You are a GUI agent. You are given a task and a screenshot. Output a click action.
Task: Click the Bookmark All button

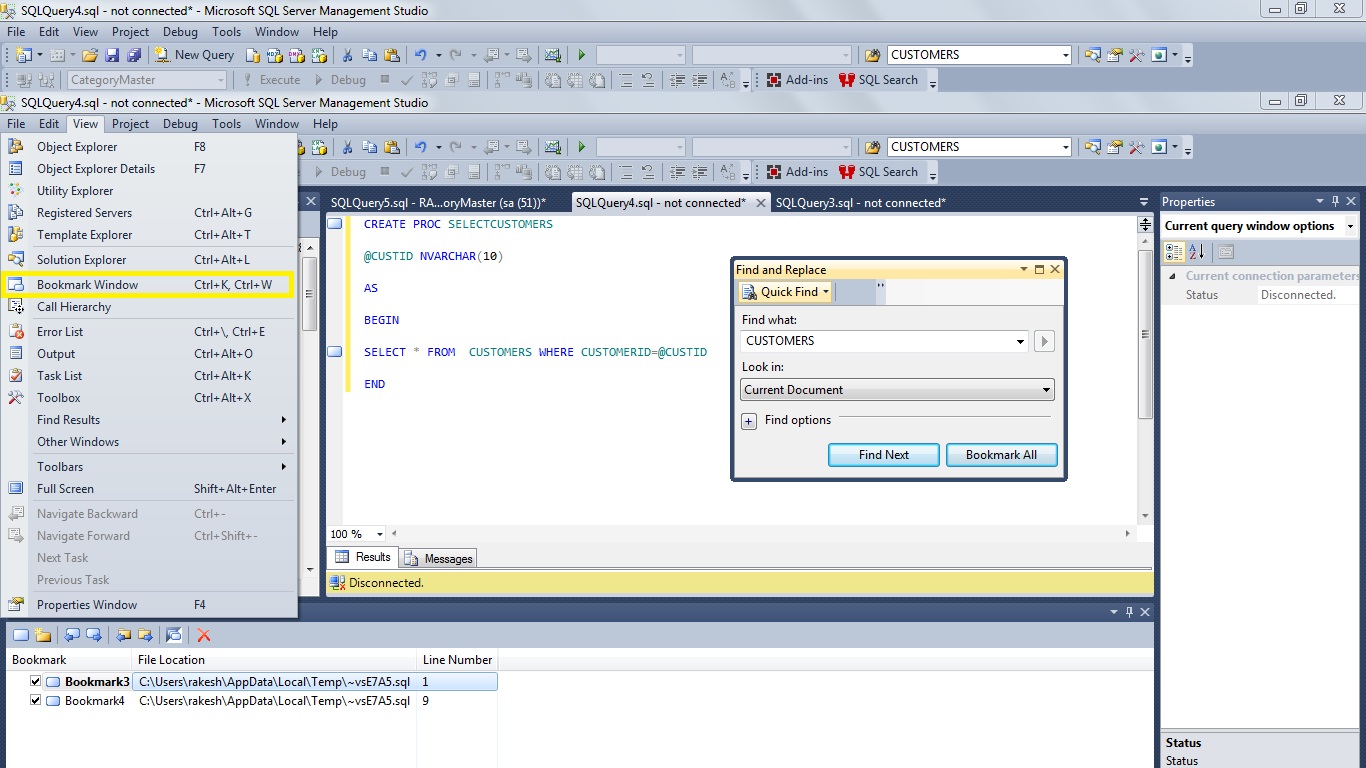[1001, 455]
